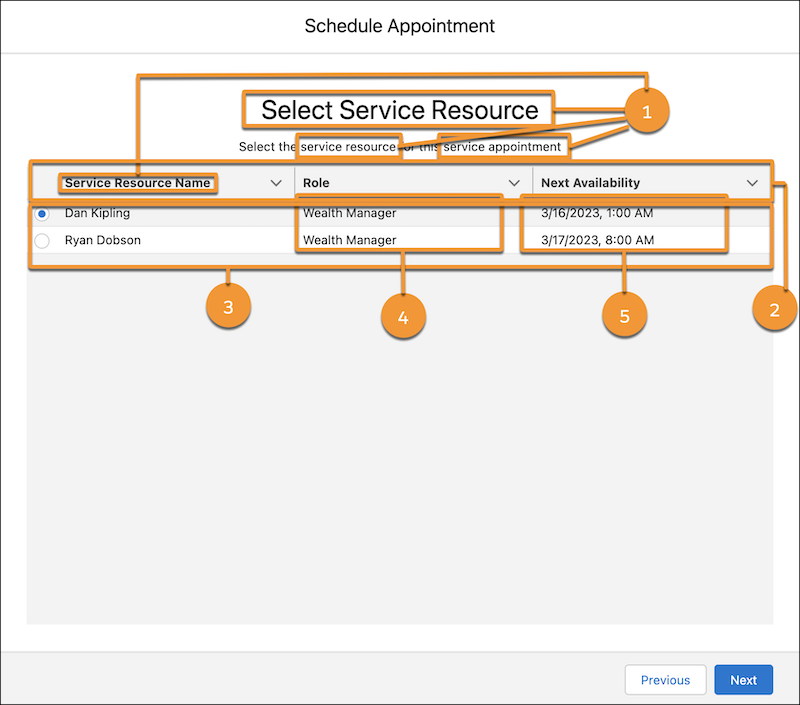
Task: Select the radio button for Dan Kipling
Action: [x=40, y=213]
